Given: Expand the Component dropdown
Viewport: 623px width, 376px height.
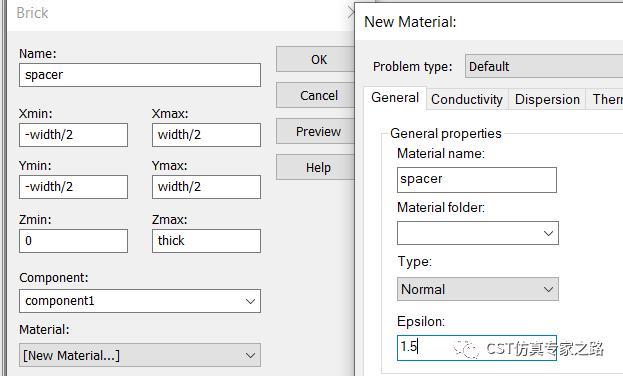Looking at the screenshot, I should click(x=140, y=301).
